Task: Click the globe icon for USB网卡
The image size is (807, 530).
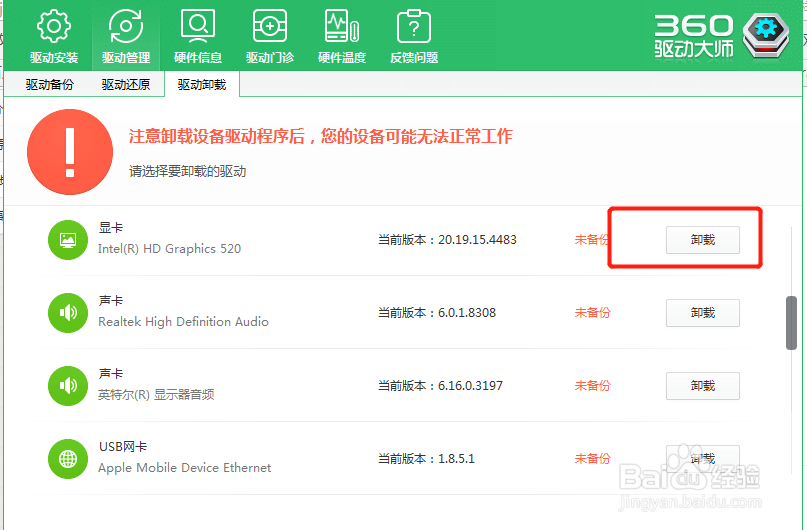Action: click(x=68, y=459)
